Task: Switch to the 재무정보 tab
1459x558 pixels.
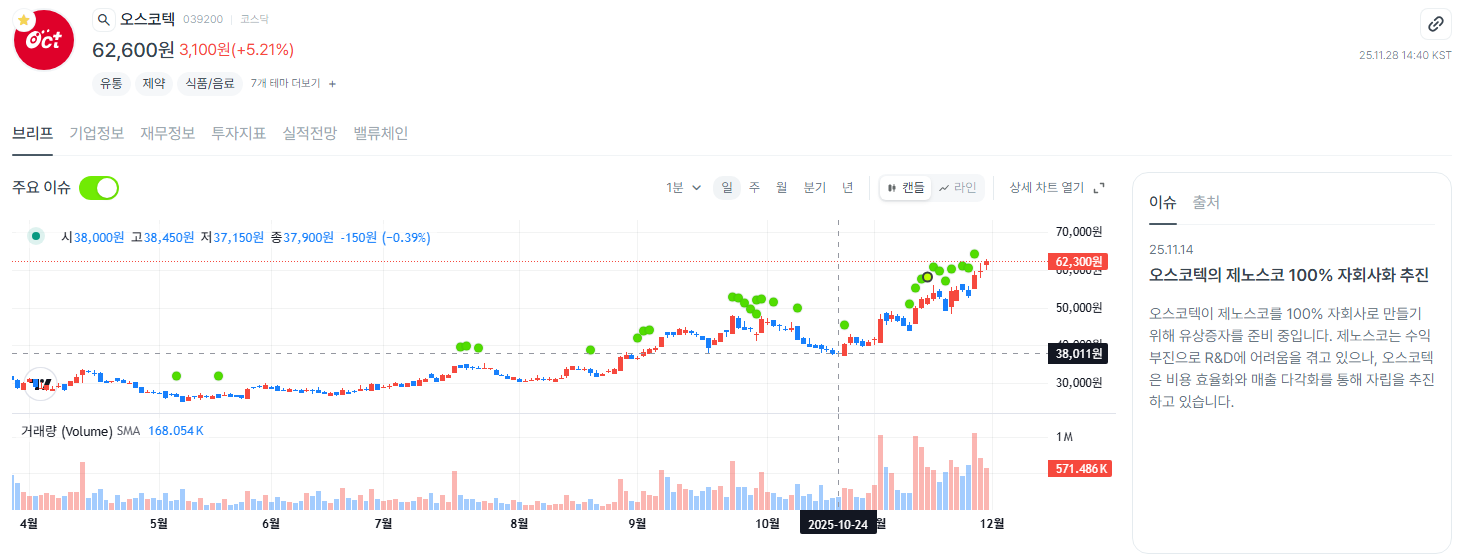Action: click(168, 133)
